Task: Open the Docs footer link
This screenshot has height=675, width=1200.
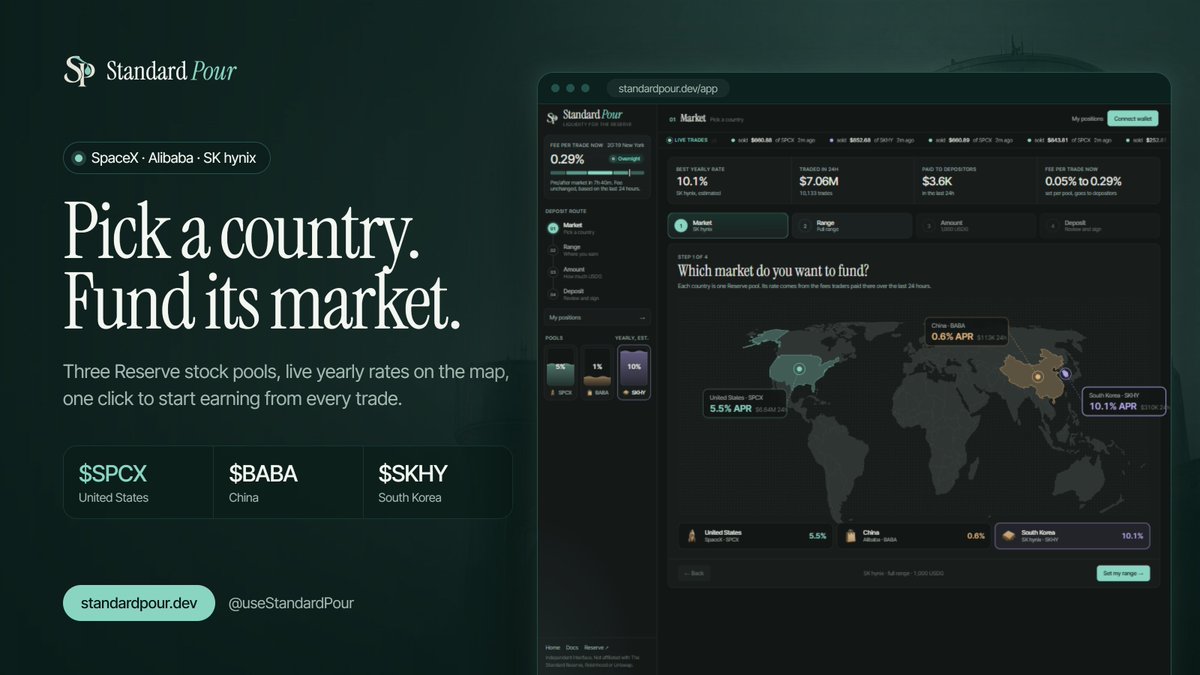Action: (x=572, y=648)
